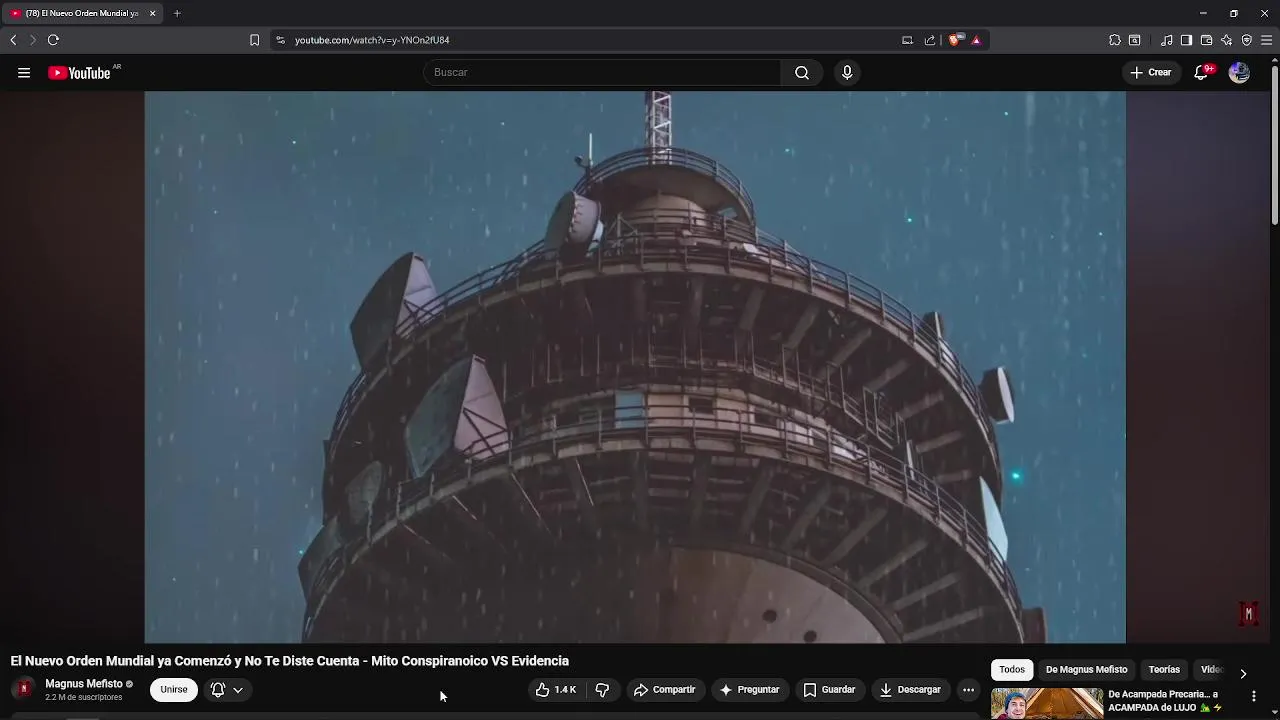
Task: Click the 2.2 M de suscriptores text
Action: pos(84,697)
